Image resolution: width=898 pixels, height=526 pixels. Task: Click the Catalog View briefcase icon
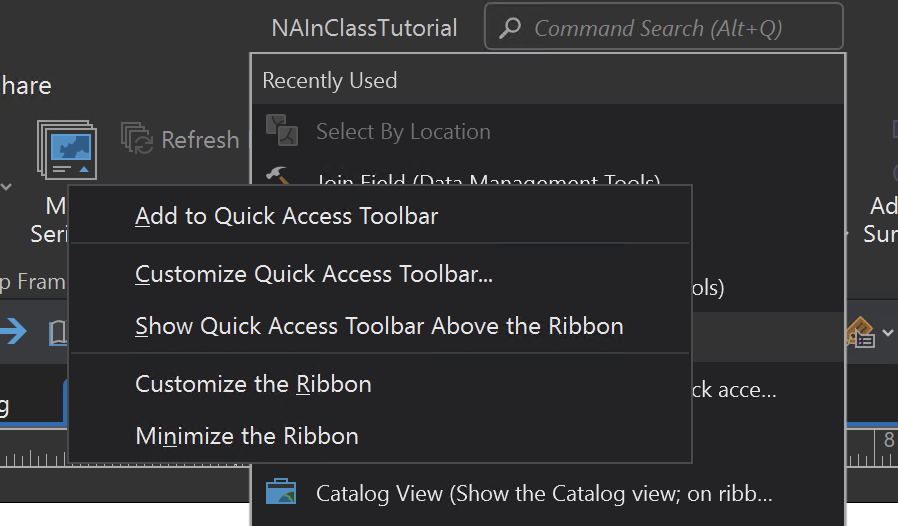[x=280, y=492]
